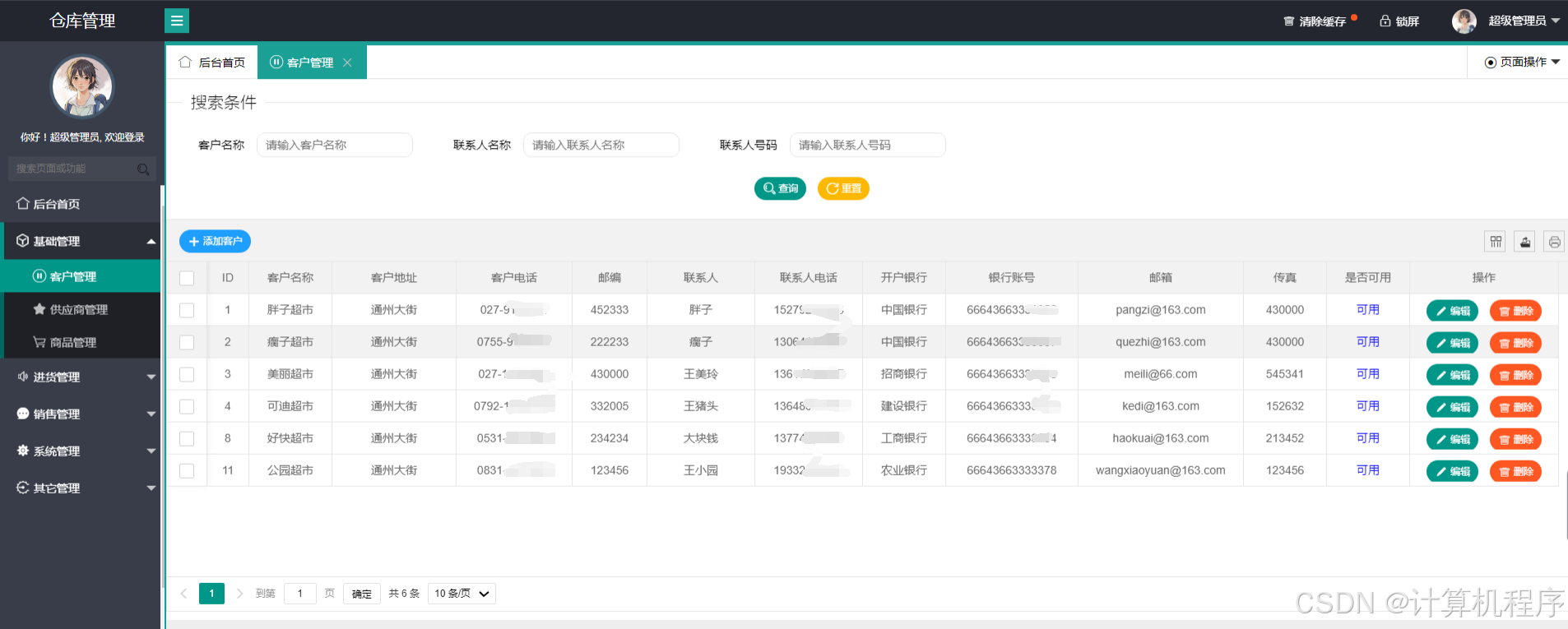
Task: Edit the 好快超市 customer row
Action: pos(1452,439)
